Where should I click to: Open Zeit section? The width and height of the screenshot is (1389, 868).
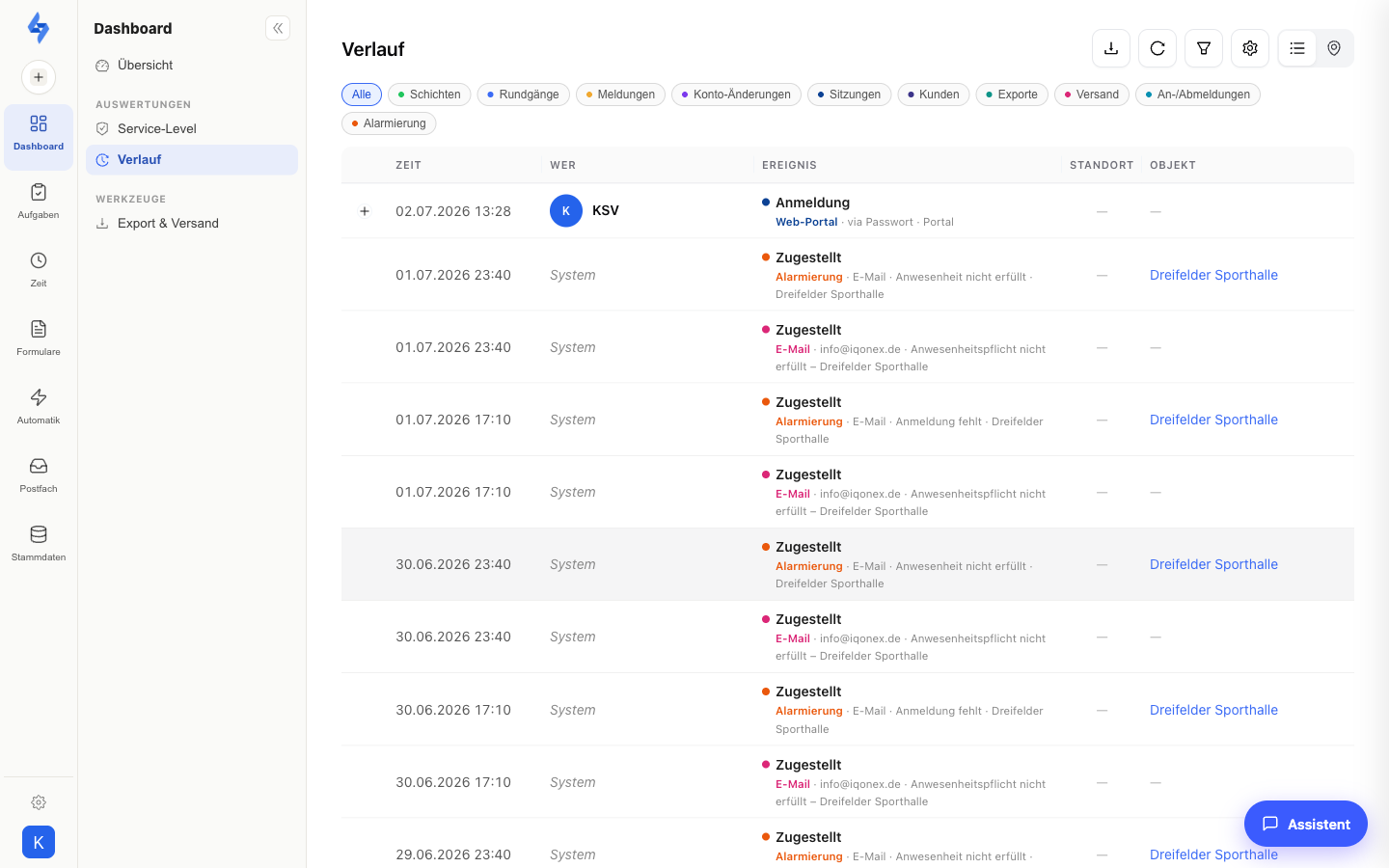(x=39, y=270)
